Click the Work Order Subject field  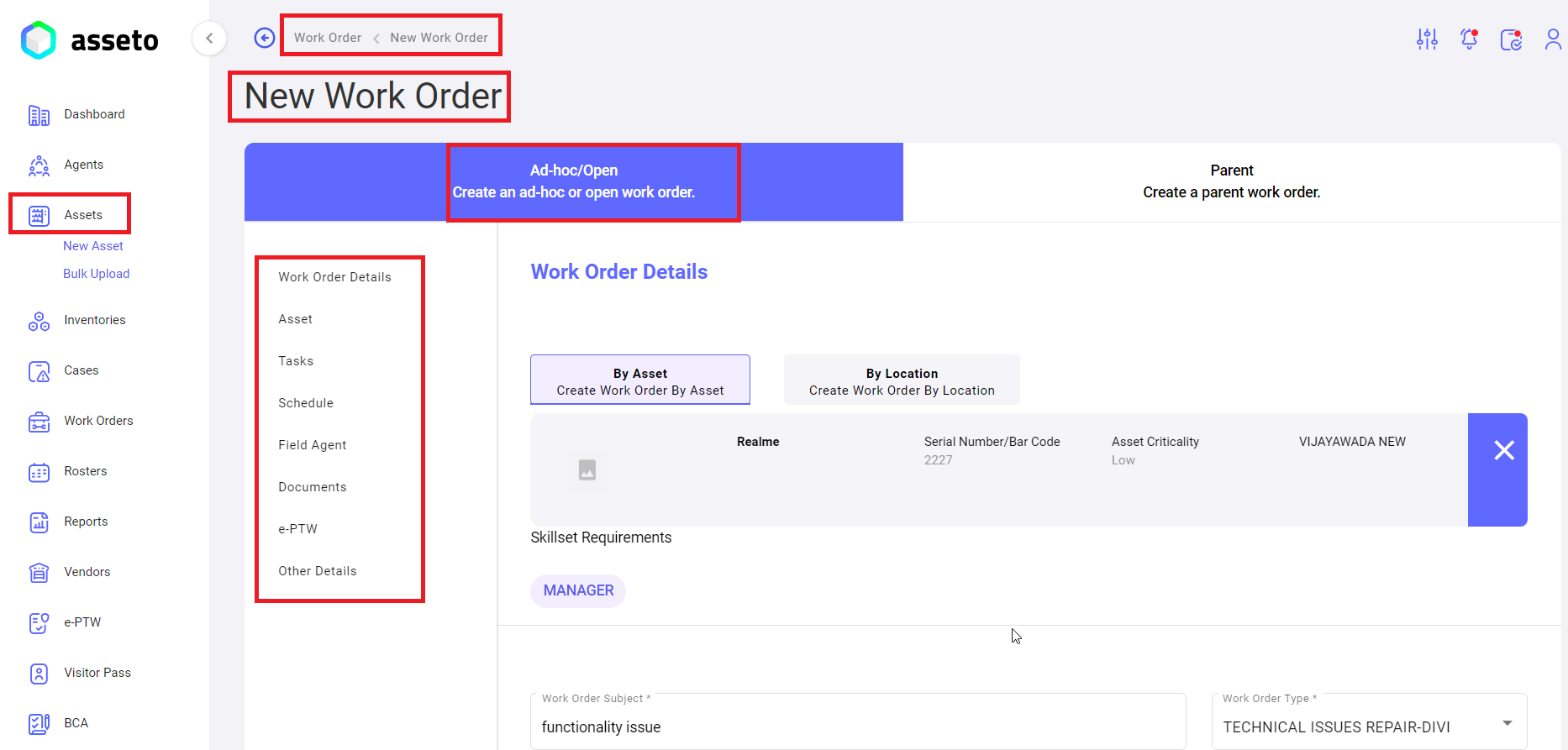click(857, 726)
